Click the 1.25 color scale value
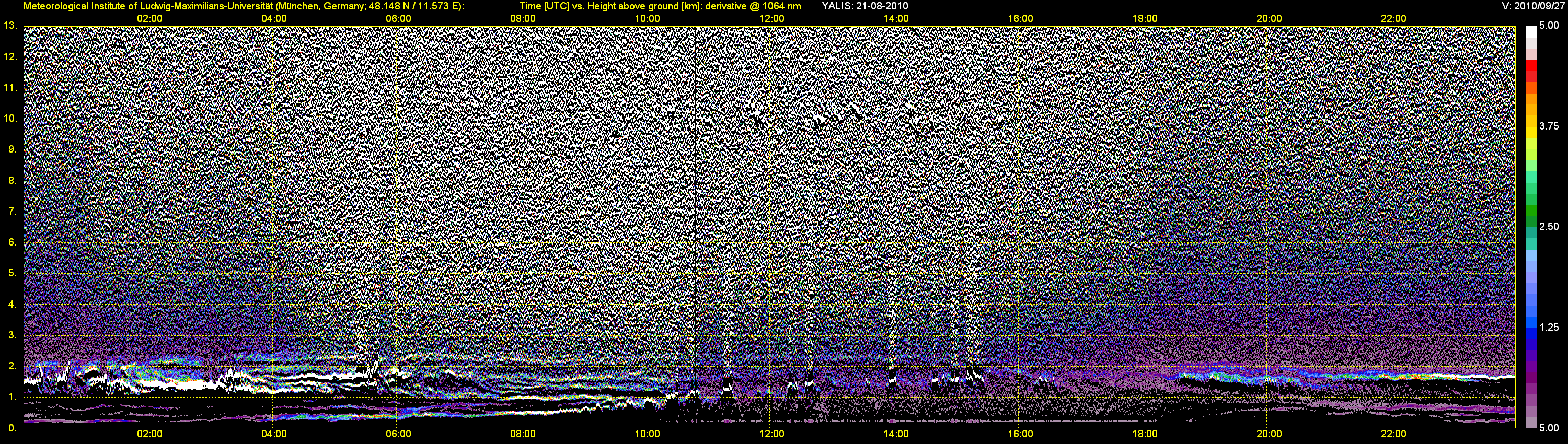Image resolution: width=1568 pixels, height=444 pixels. tap(1549, 327)
